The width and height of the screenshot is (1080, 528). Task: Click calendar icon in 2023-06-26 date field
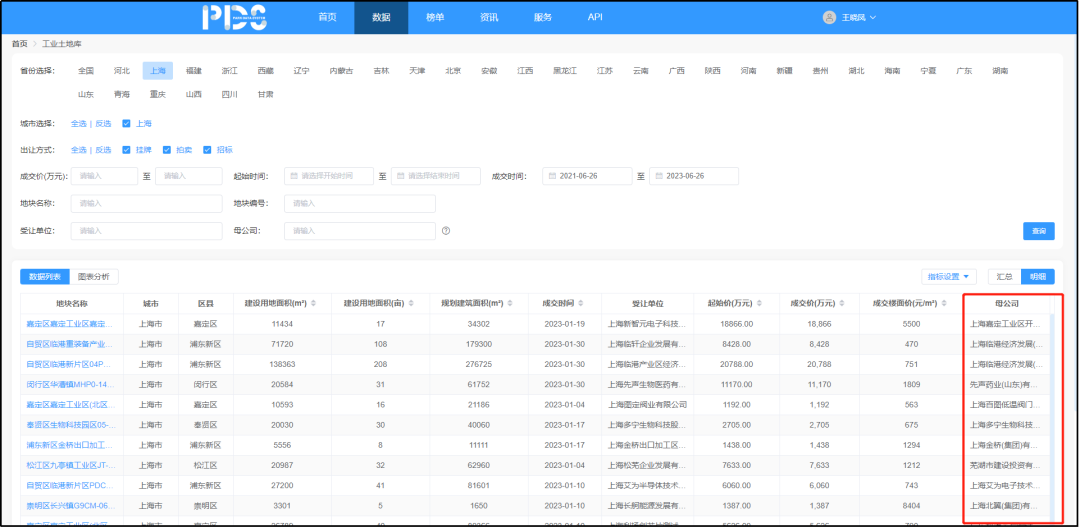pyautogui.click(x=658, y=176)
